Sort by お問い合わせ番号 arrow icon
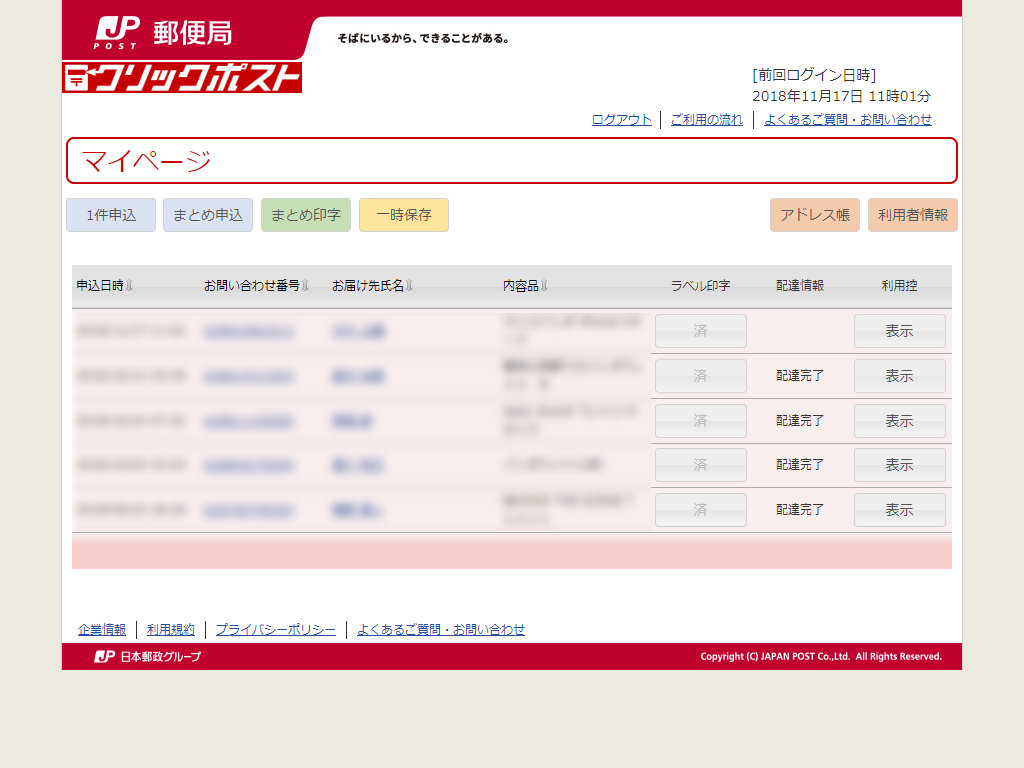 pyautogui.click(x=305, y=285)
